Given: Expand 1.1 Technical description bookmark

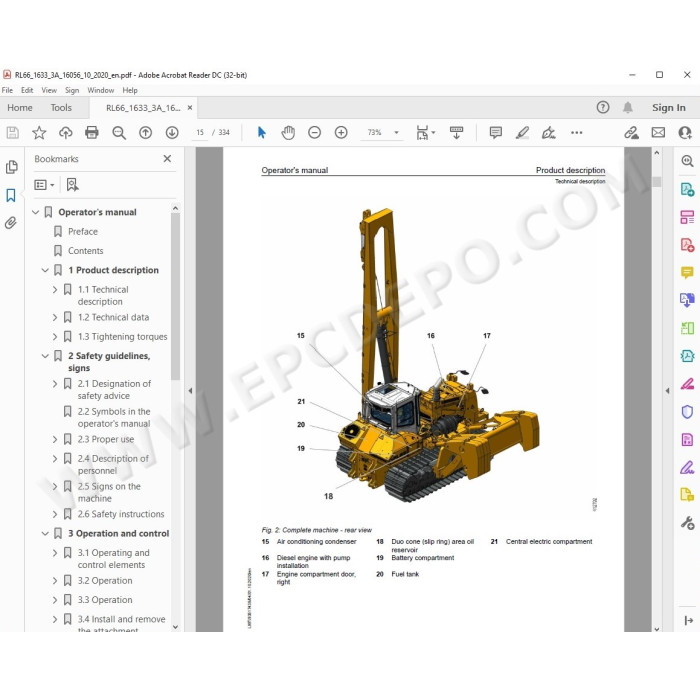Looking at the screenshot, I should [55, 290].
